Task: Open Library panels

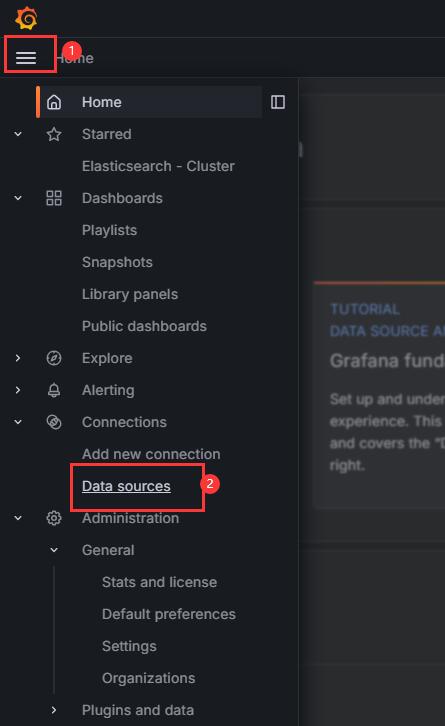Action: click(130, 294)
